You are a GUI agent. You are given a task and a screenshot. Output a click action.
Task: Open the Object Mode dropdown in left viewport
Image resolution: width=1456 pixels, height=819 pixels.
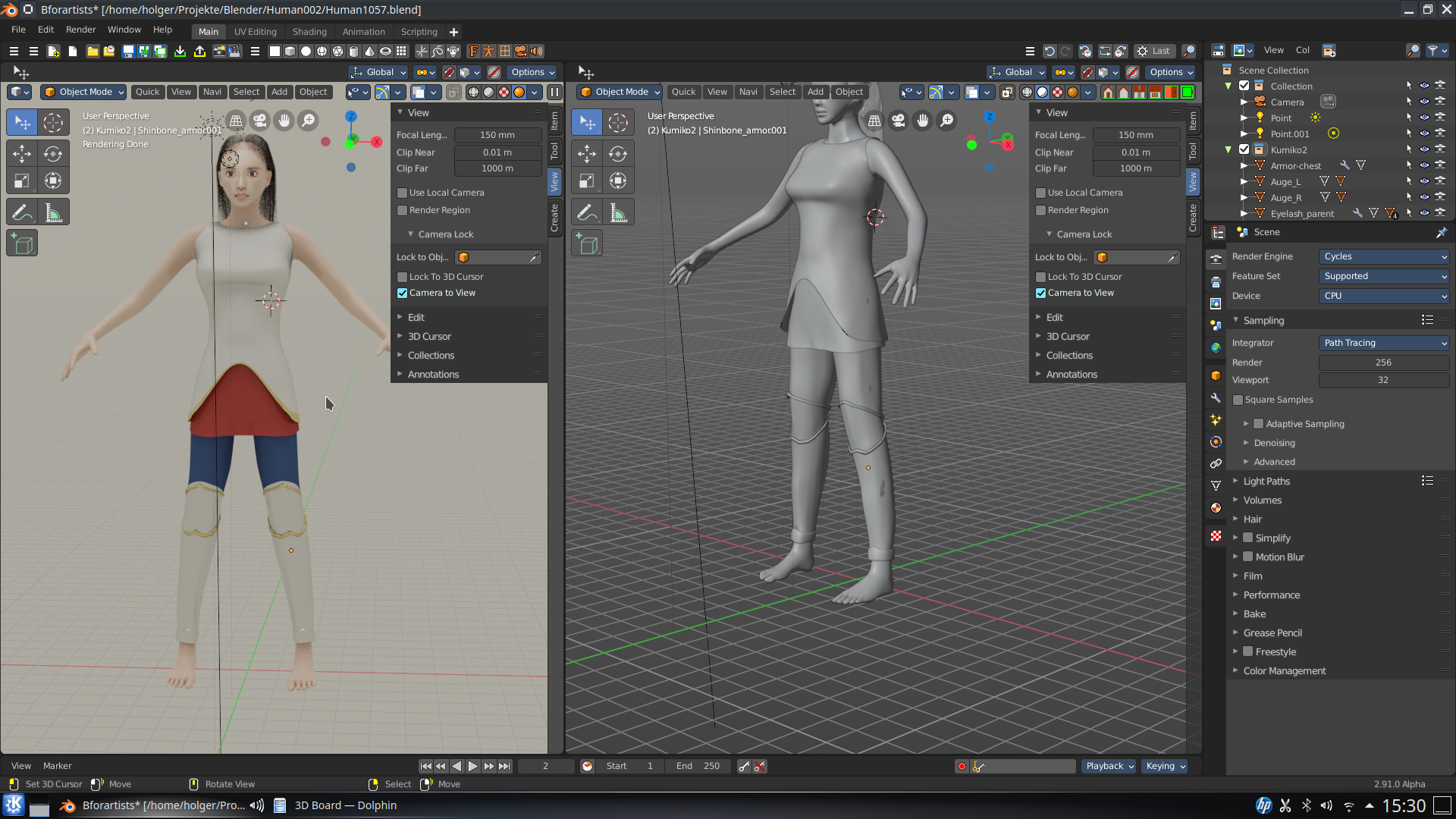point(83,92)
